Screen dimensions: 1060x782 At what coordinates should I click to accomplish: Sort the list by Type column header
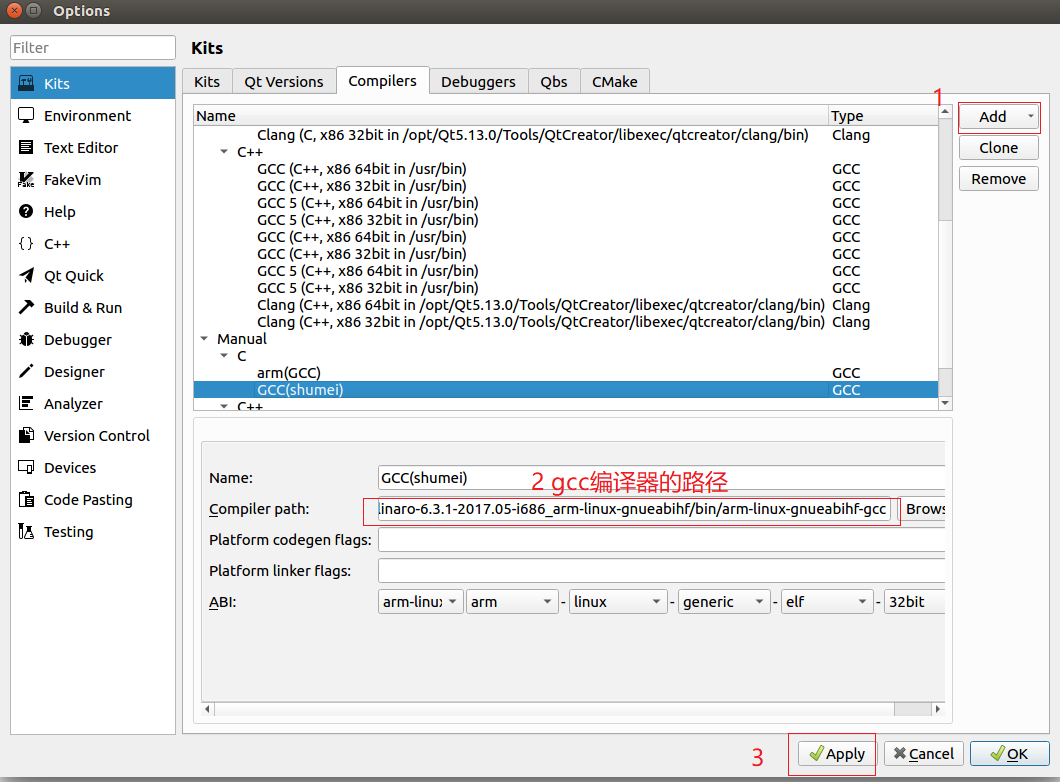(x=883, y=116)
